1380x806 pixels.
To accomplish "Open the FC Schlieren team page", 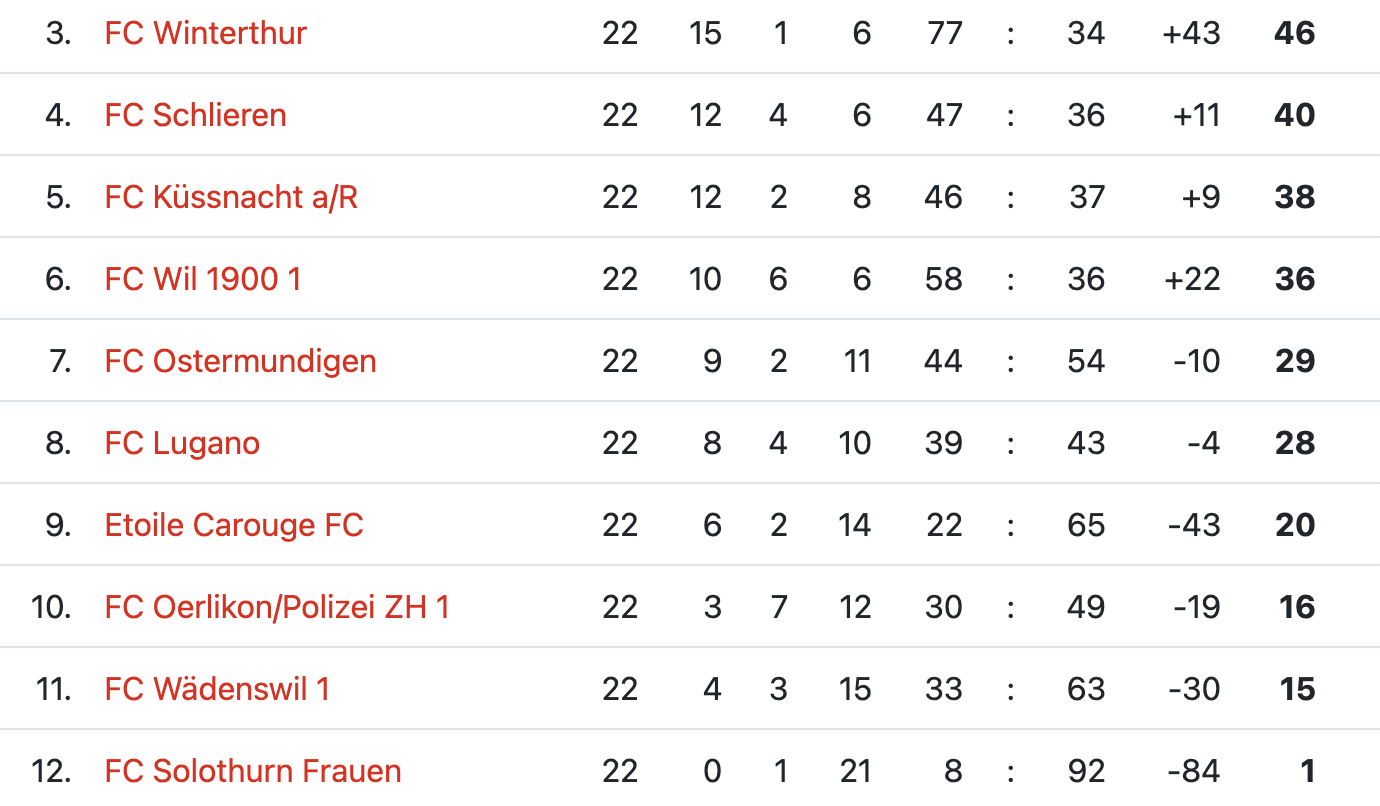I will (195, 115).
